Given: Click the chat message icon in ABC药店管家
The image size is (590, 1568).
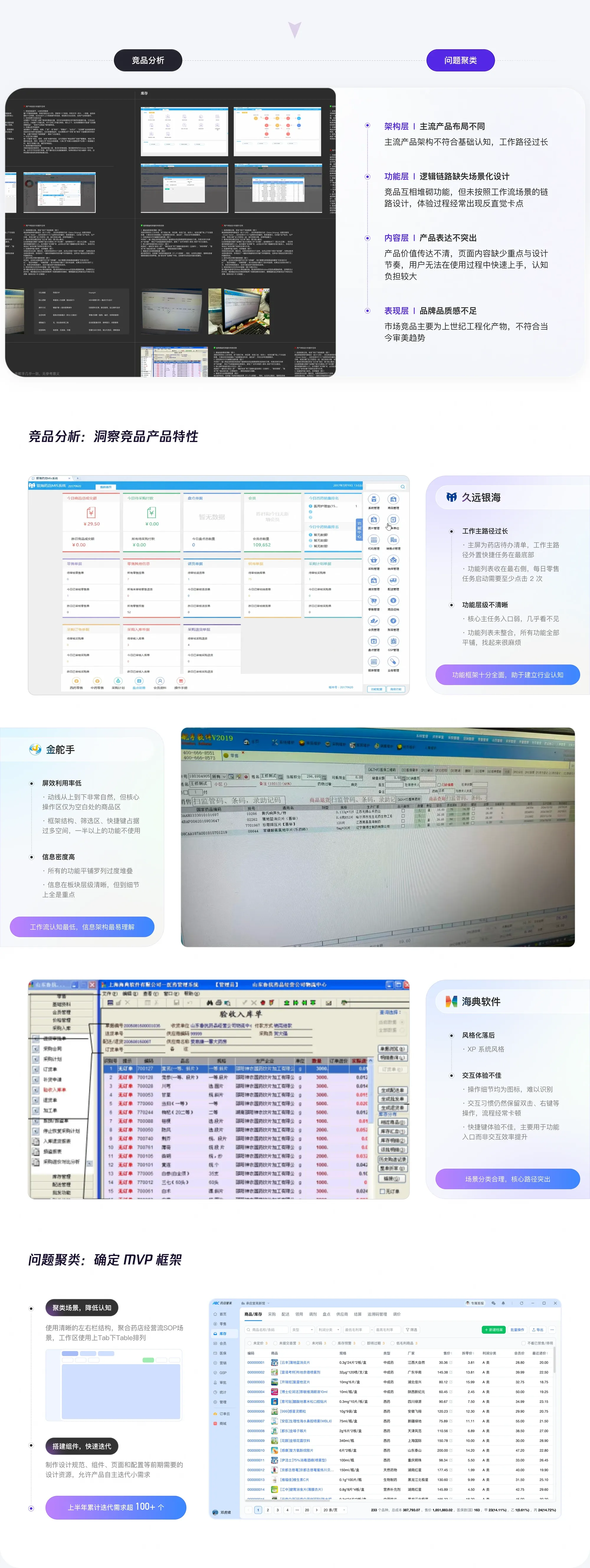Looking at the screenshot, I should pos(493,1303).
